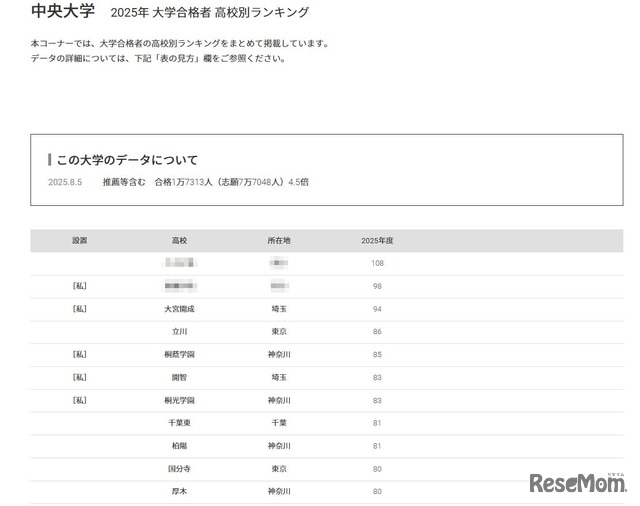This screenshot has width=640, height=506.
Task: Click 神奈川 in the 厚木 row
Action: pos(279,491)
